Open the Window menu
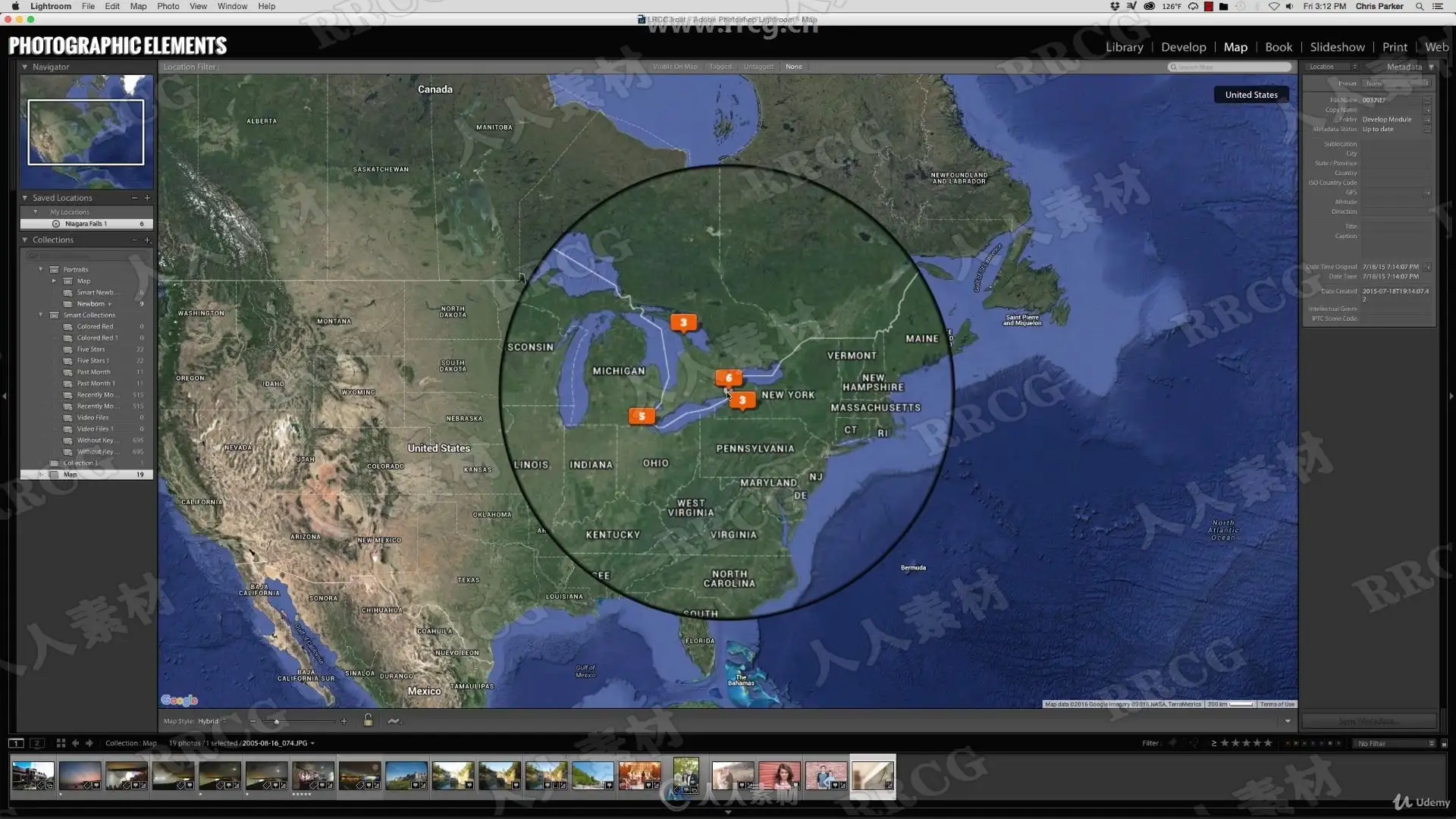1456x819 pixels. [x=232, y=6]
